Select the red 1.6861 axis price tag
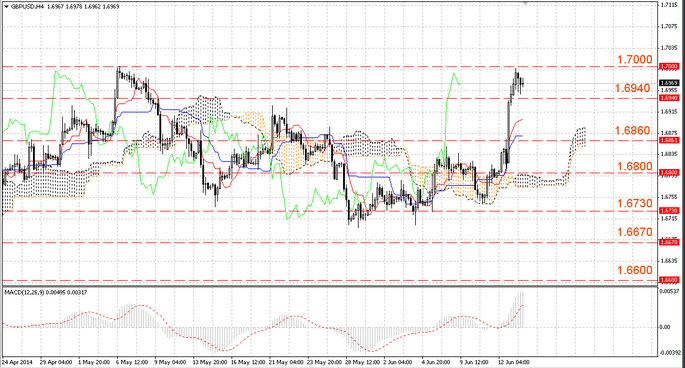 click(x=669, y=140)
